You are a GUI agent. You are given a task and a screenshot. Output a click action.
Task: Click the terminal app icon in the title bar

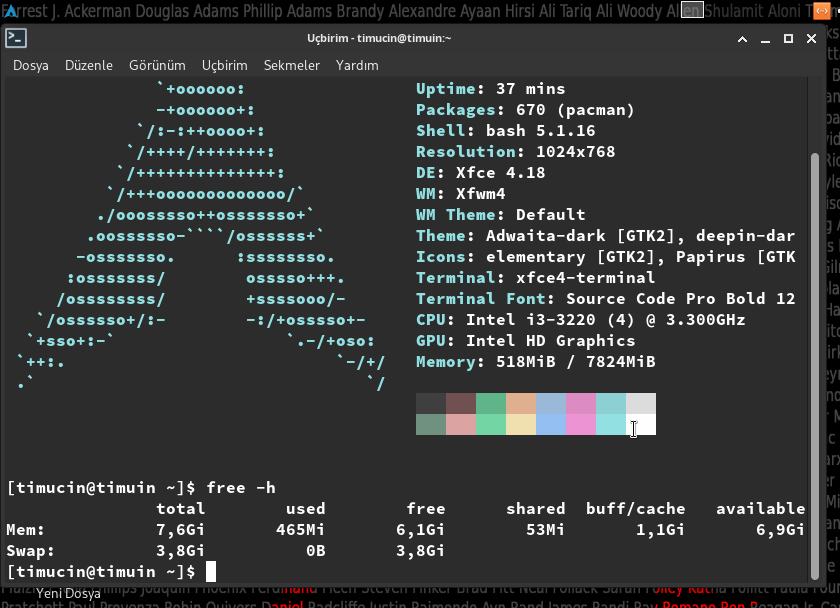click(x=16, y=39)
